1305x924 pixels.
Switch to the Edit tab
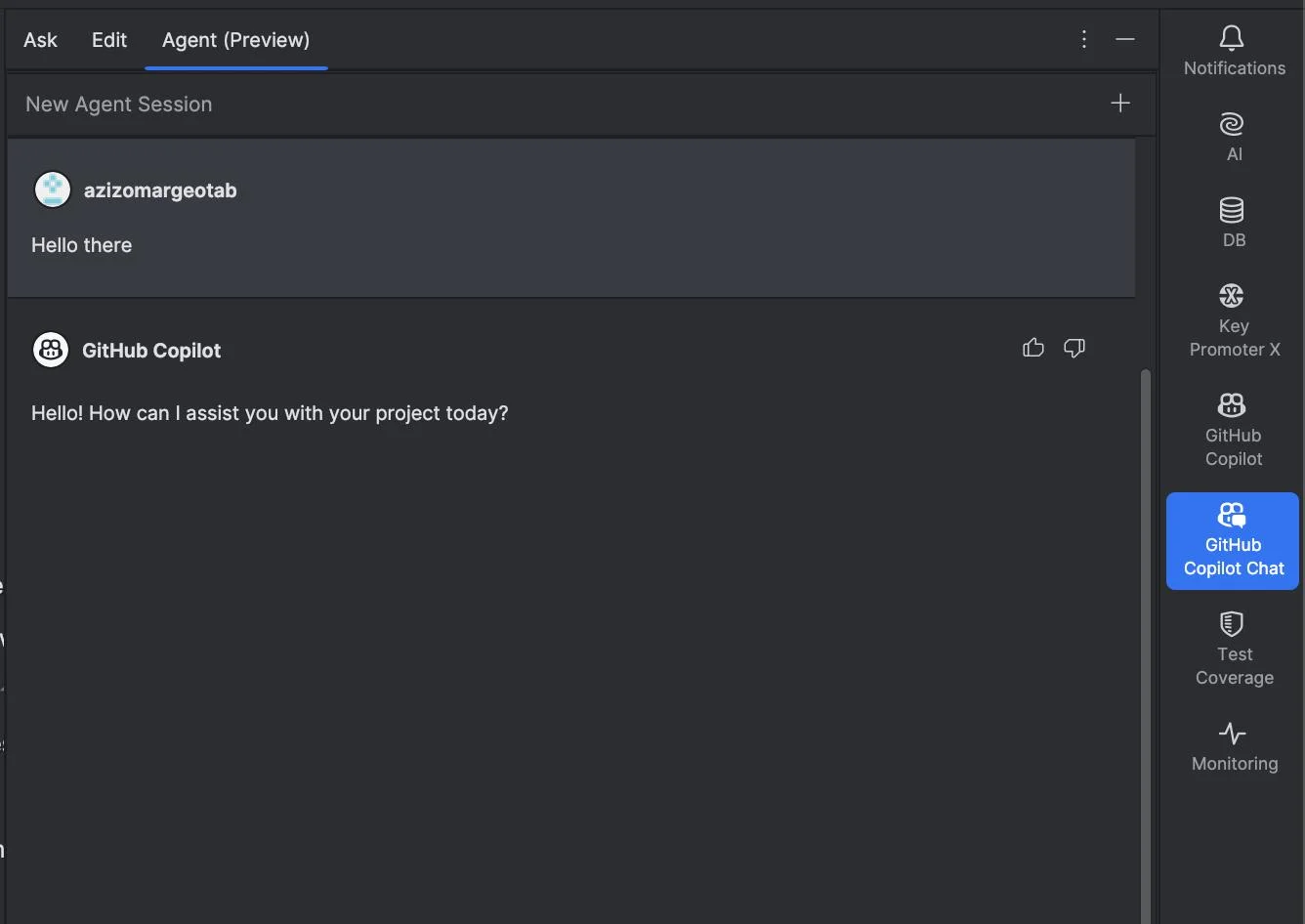tap(109, 40)
